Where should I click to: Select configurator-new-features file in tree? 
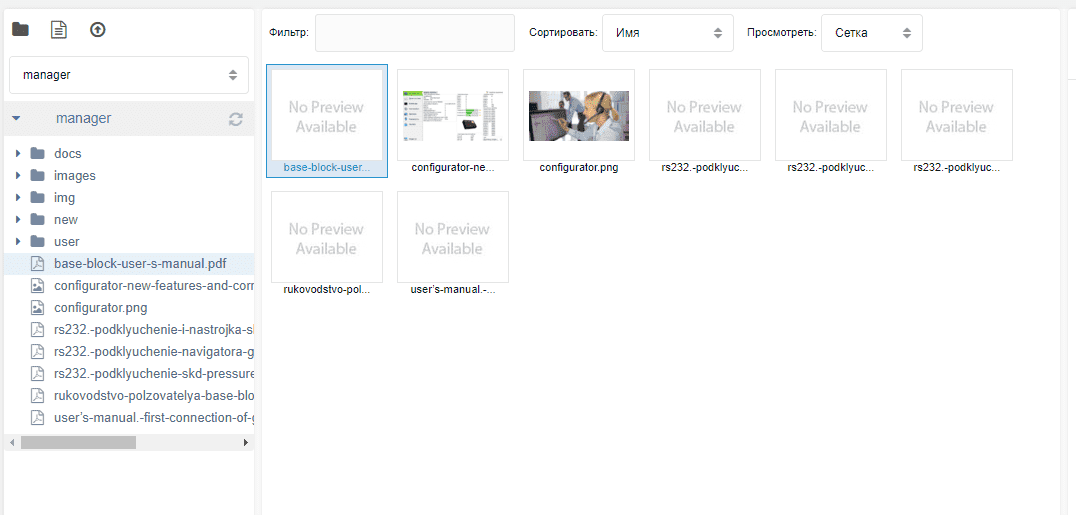(154, 286)
